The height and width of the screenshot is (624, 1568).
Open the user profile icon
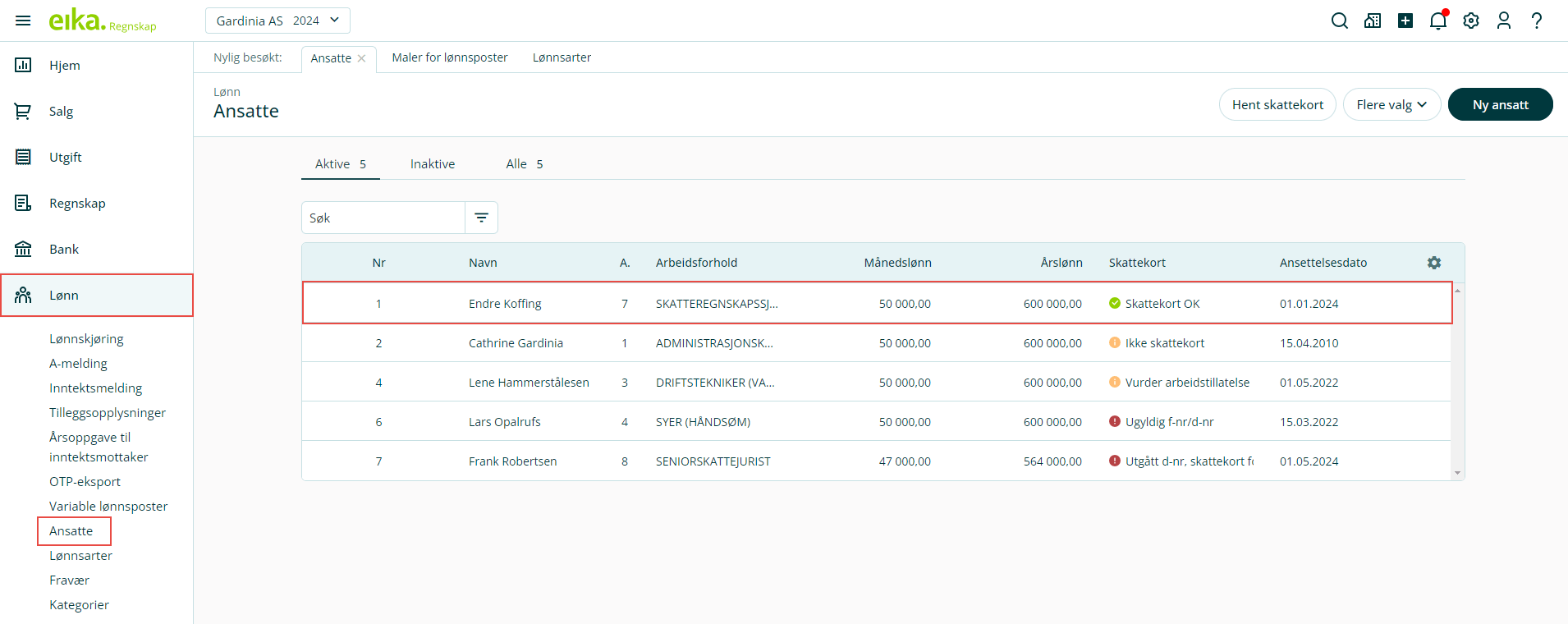[x=1503, y=21]
